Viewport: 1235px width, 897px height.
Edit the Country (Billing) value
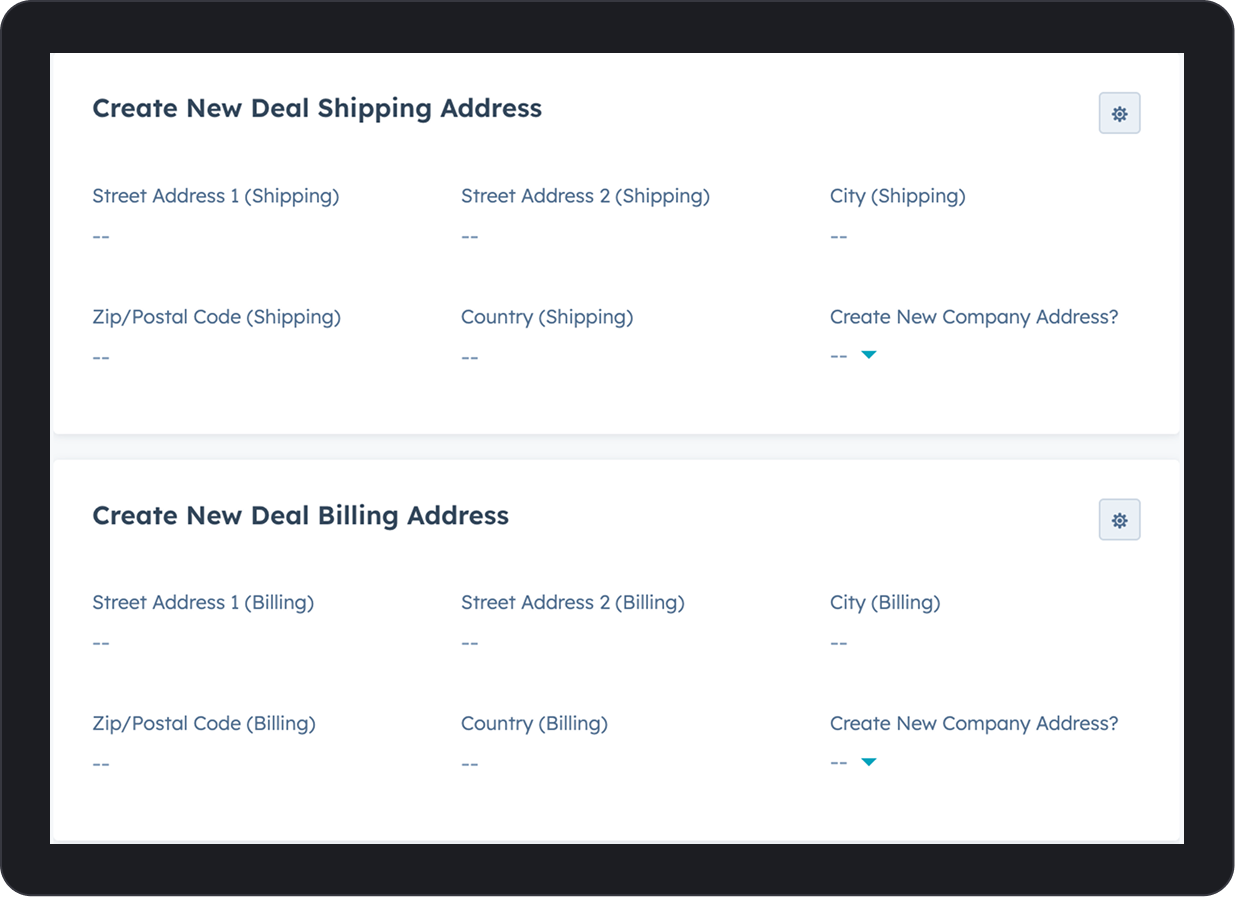(x=470, y=764)
